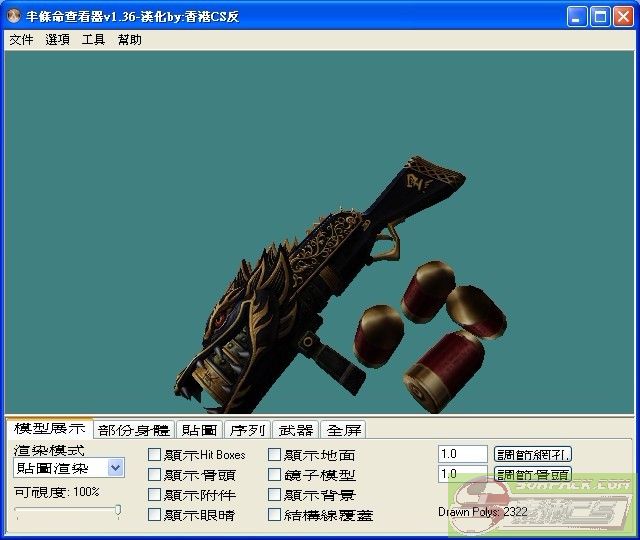This screenshot has width=640, height=540.
Task: Check the 顯示地面 option
Action: point(275,455)
